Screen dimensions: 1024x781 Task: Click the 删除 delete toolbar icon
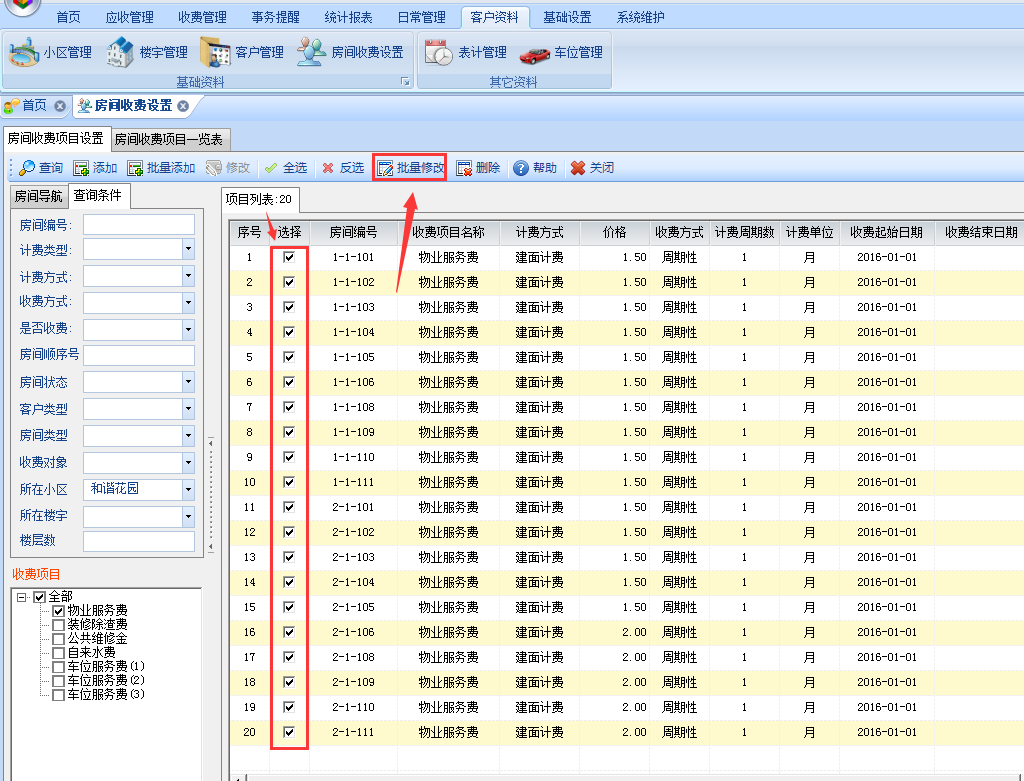coord(464,168)
